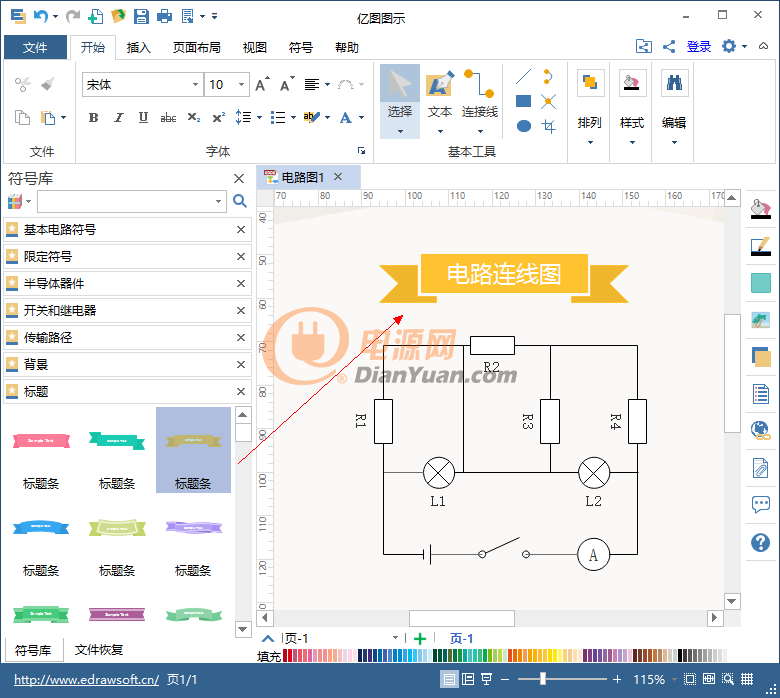780x698 pixels.
Task: Click the Format painter brush icon
Action: (48, 84)
